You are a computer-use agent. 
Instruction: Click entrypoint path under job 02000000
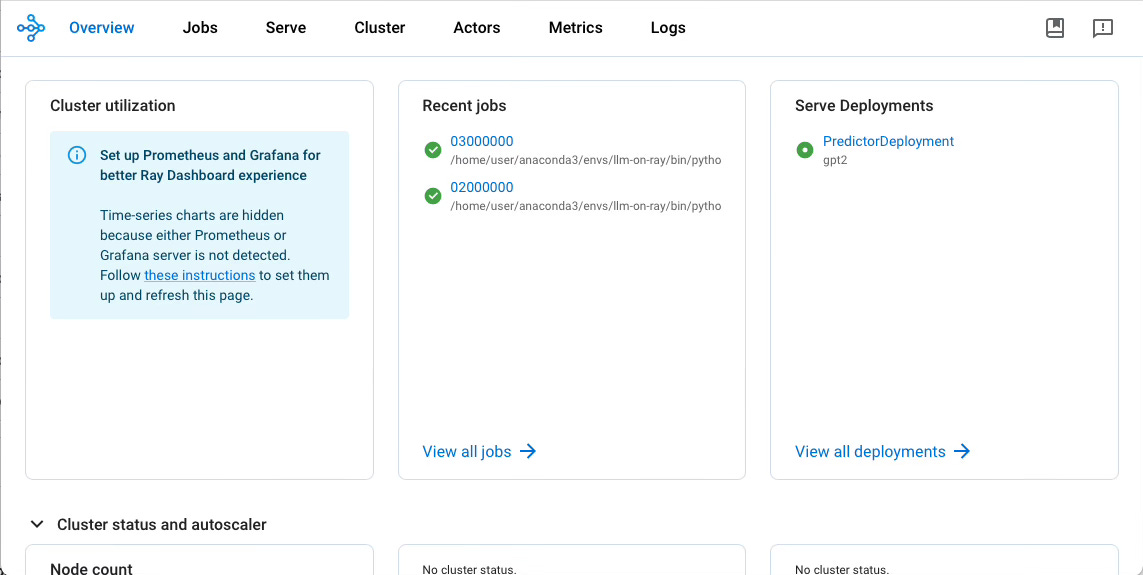click(x=586, y=206)
